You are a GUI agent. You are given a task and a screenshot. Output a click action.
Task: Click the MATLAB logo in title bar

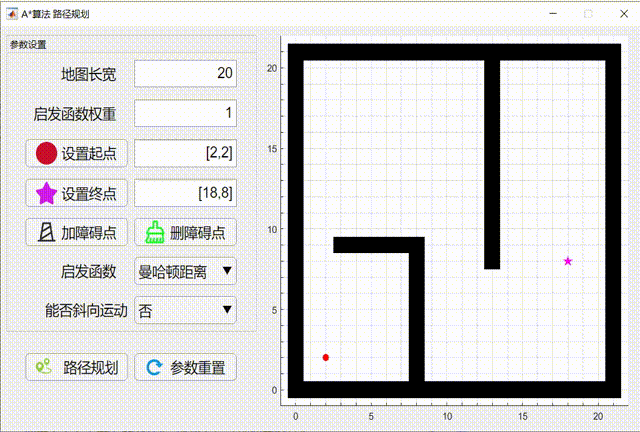pyautogui.click(x=12, y=14)
